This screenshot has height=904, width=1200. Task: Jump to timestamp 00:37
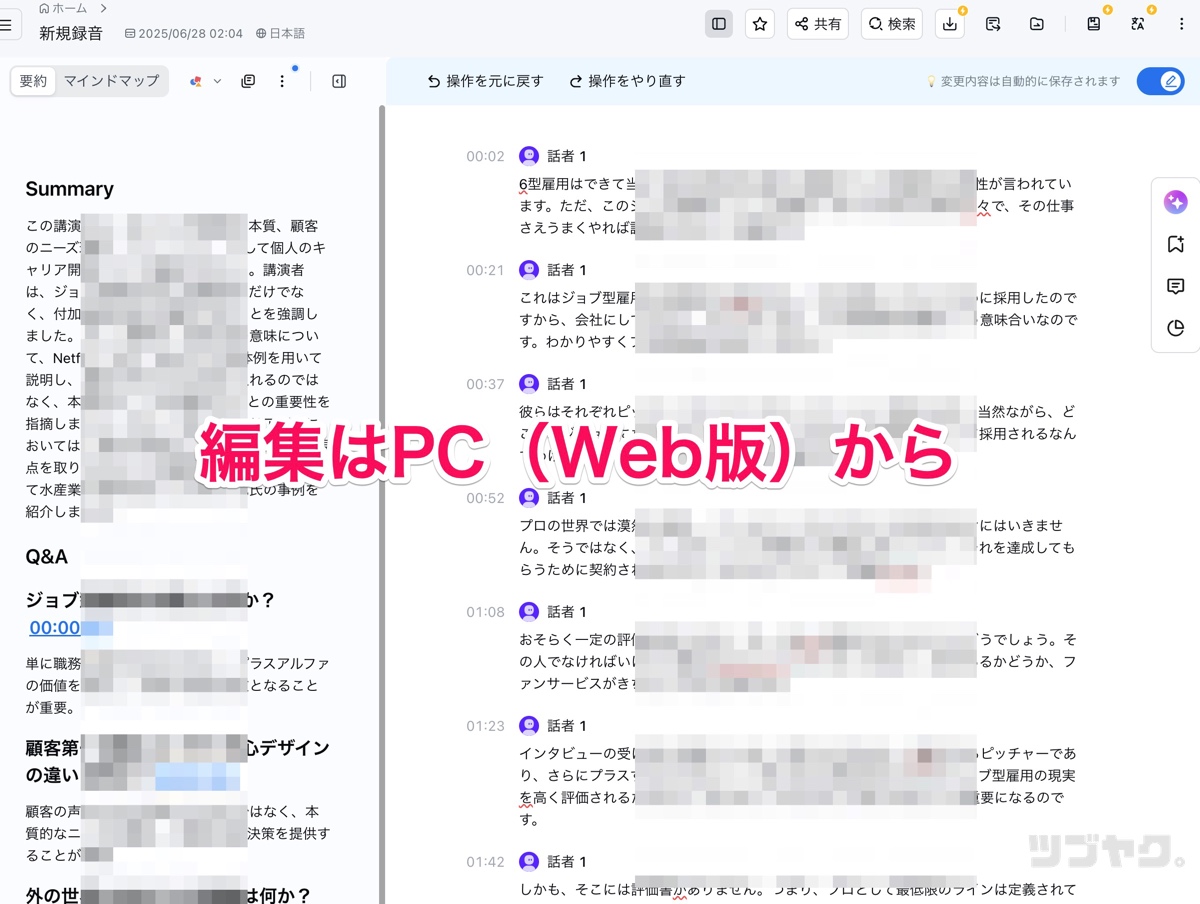pyautogui.click(x=485, y=384)
